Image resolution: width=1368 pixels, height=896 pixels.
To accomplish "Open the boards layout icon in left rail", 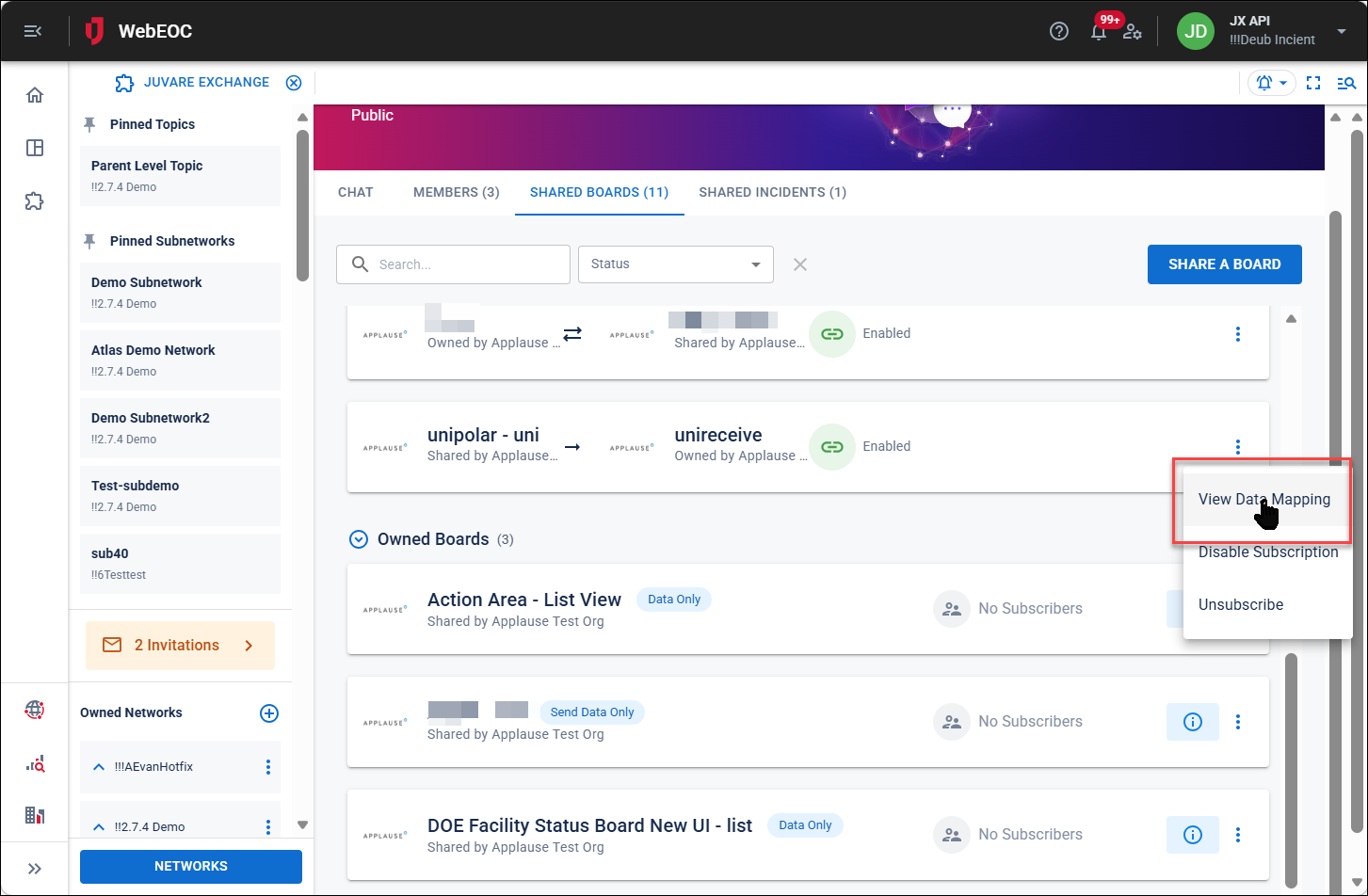I will (x=35, y=148).
